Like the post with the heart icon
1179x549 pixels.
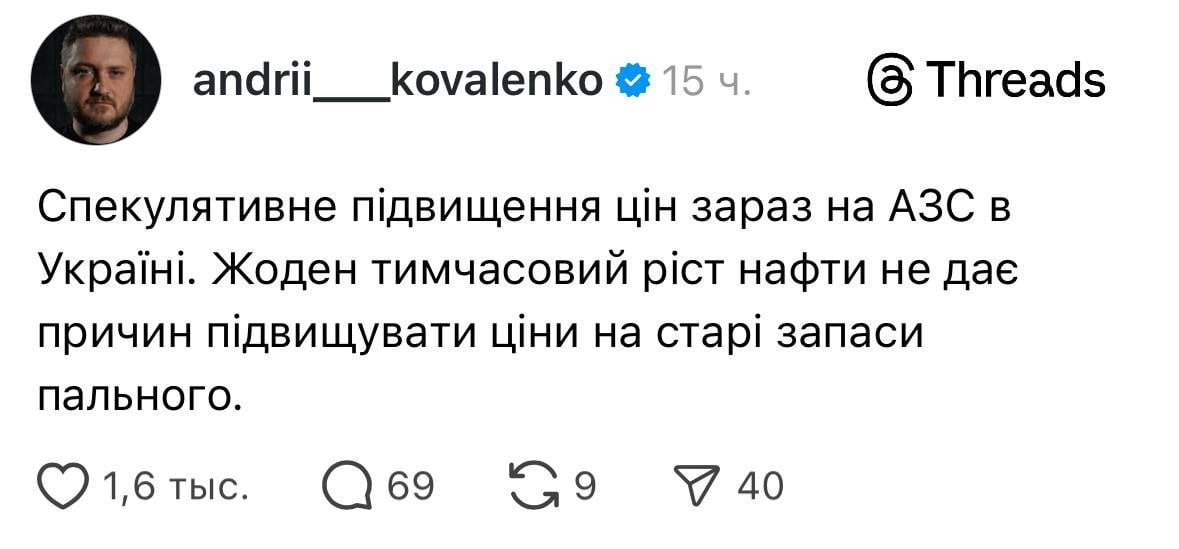tap(64, 487)
